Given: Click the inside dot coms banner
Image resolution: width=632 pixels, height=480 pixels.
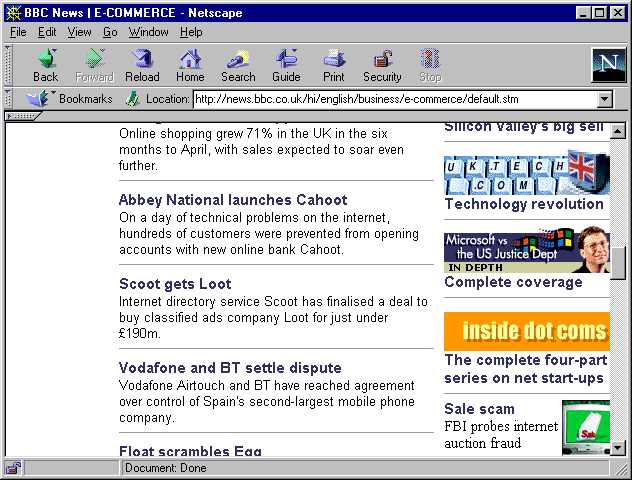Looking at the screenshot, I should pyautogui.click(x=526, y=331).
